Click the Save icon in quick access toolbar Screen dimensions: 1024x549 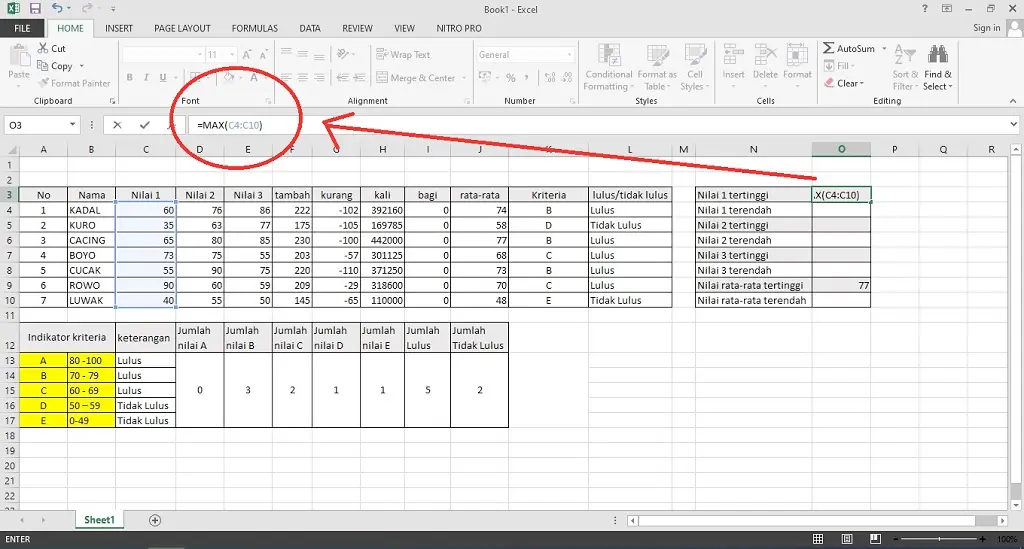[35, 9]
